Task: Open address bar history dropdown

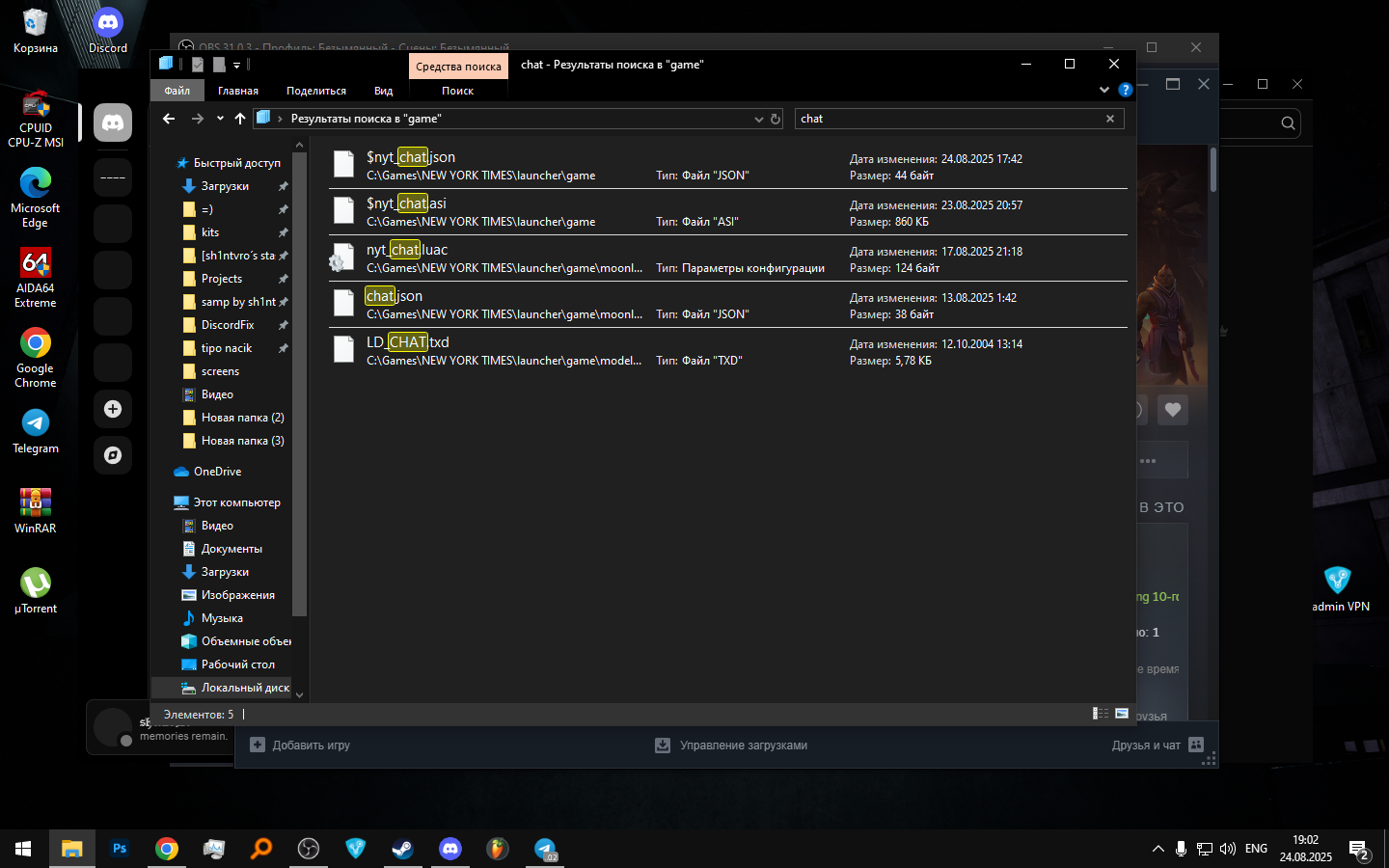Action: (758, 120)
